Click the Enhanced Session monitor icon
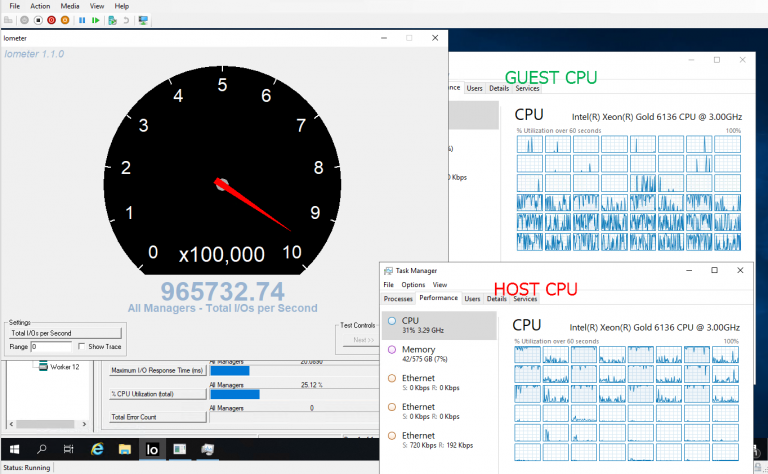The width and height of the screenshot is (768, 474). pos(143,20)
